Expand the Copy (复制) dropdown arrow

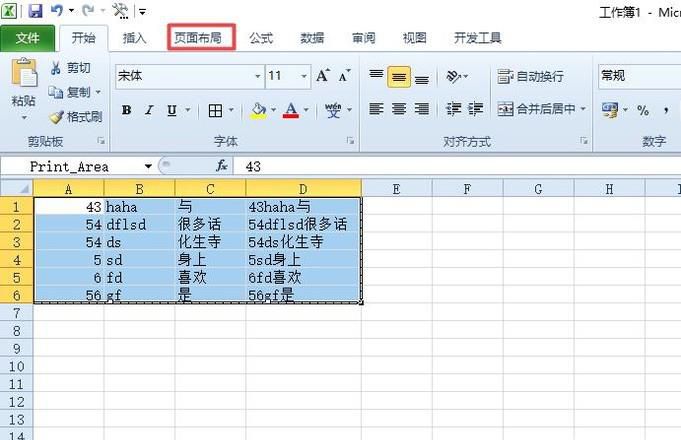pos(98,92)
